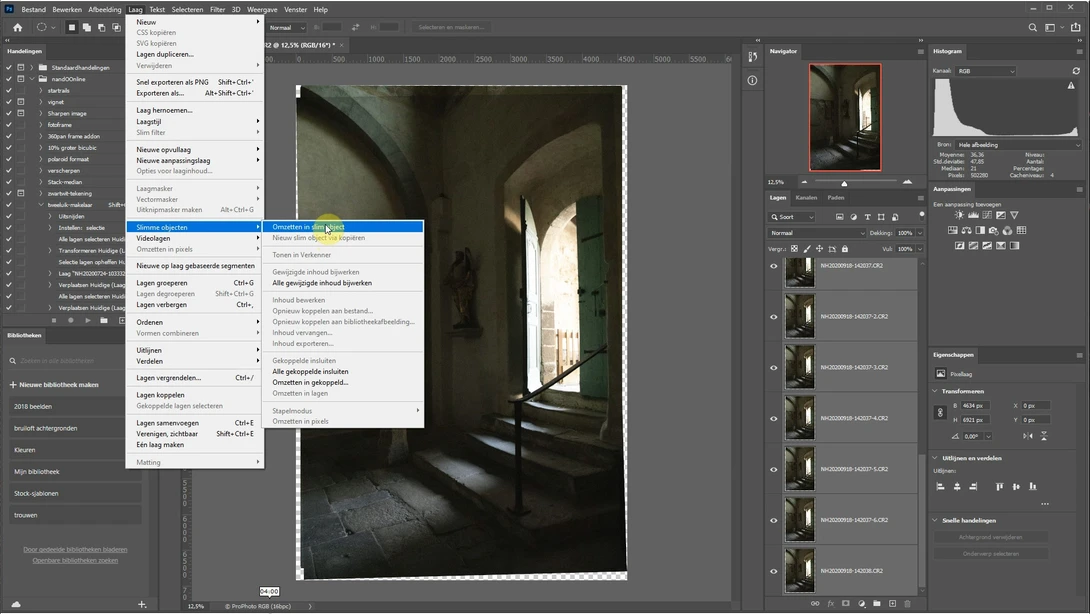Expand the Stack-median action

[41, 182]
